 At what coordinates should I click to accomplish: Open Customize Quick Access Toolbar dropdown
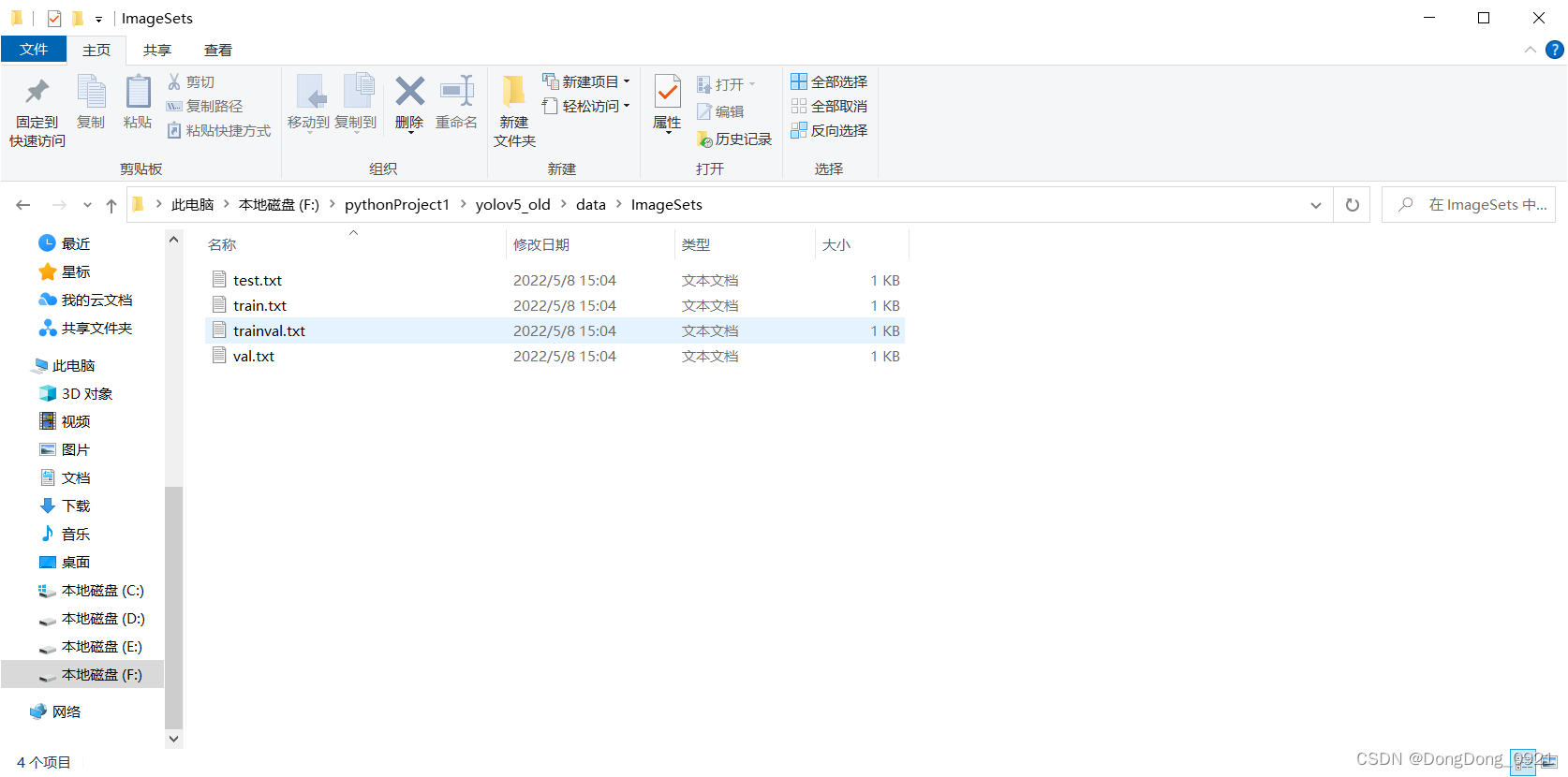(98, 19)
